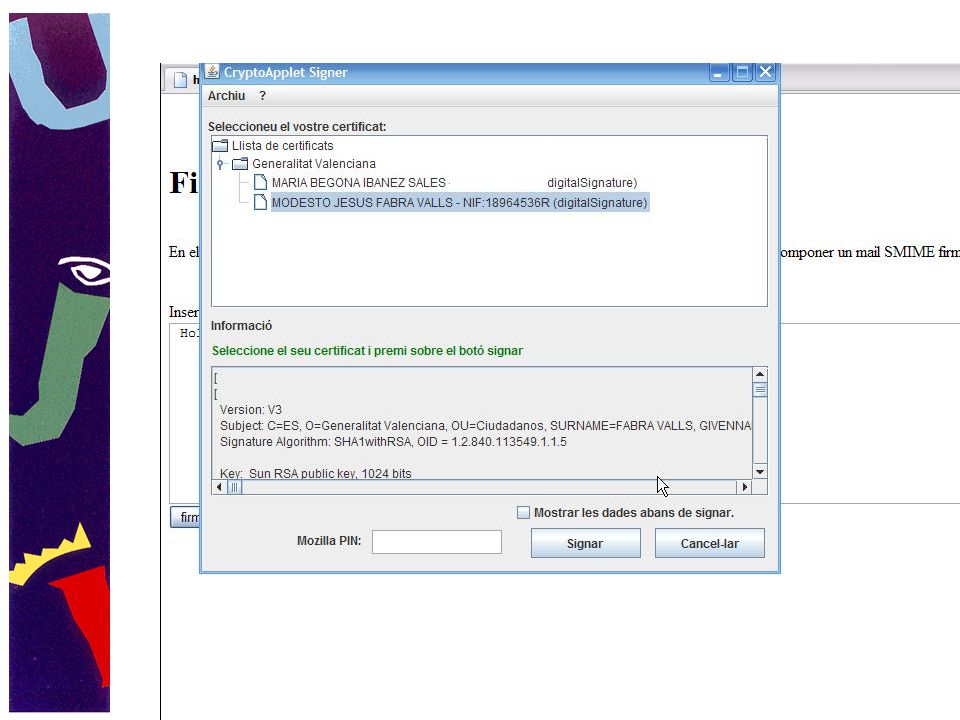Screen dimensions: 960x720
Task: Click the 'Signature Algorithm: SHA1withRSA' line
Action: pyautogui.click(x=393, y=441)
